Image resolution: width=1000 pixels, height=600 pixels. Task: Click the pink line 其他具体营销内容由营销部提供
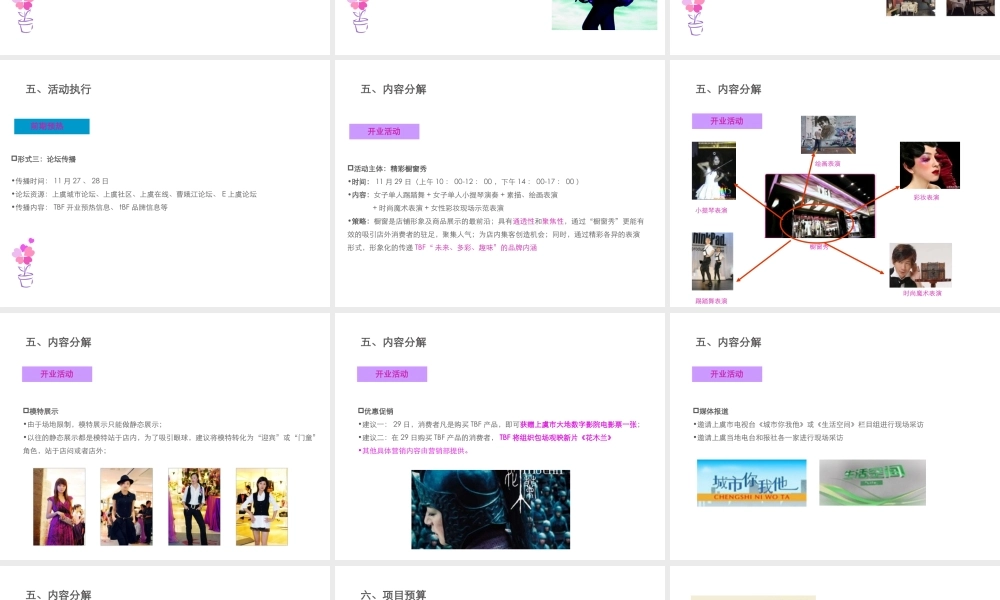pos(415,451)
